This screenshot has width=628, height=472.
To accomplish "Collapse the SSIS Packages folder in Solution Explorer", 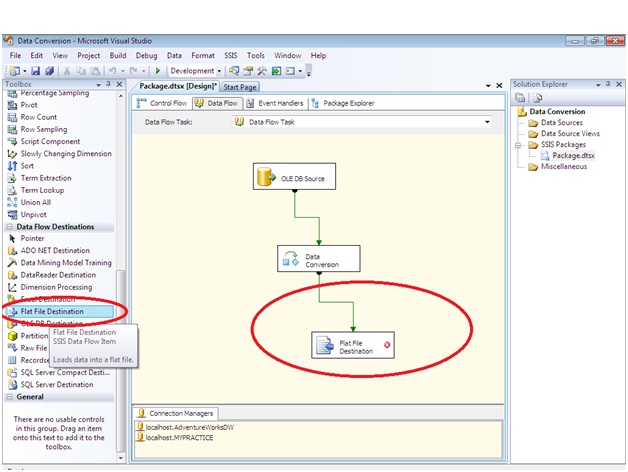I will [520, 145].
